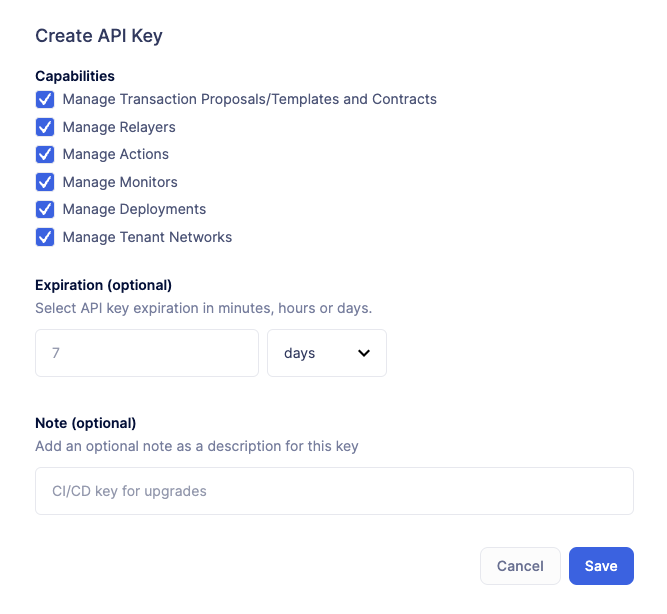Click the Create API Key heading
The height and width of the screenshot is (614, 667).
[99, 36]
